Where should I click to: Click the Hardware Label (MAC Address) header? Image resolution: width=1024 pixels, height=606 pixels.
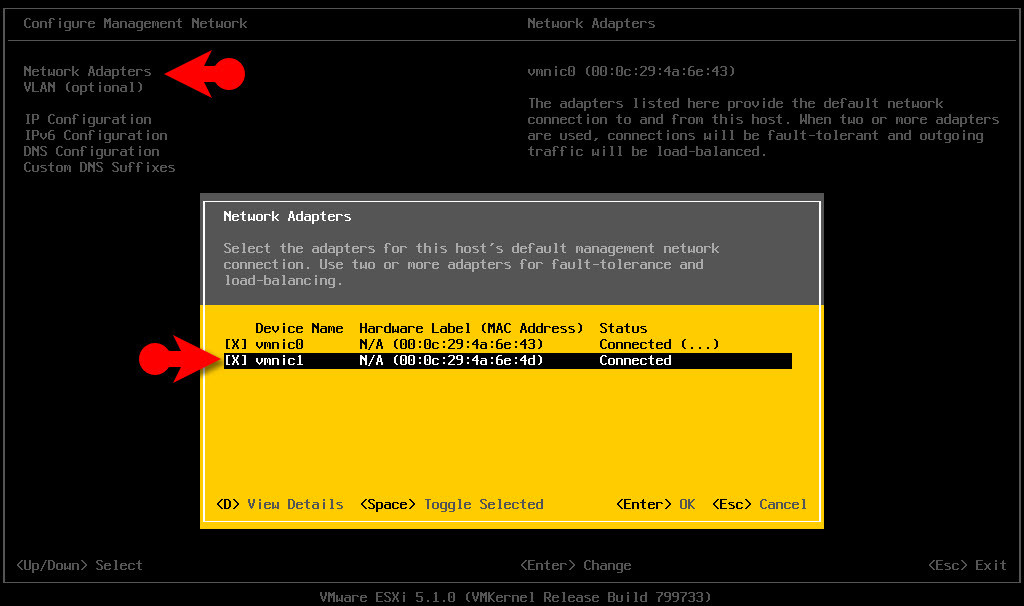click(471, 328)
